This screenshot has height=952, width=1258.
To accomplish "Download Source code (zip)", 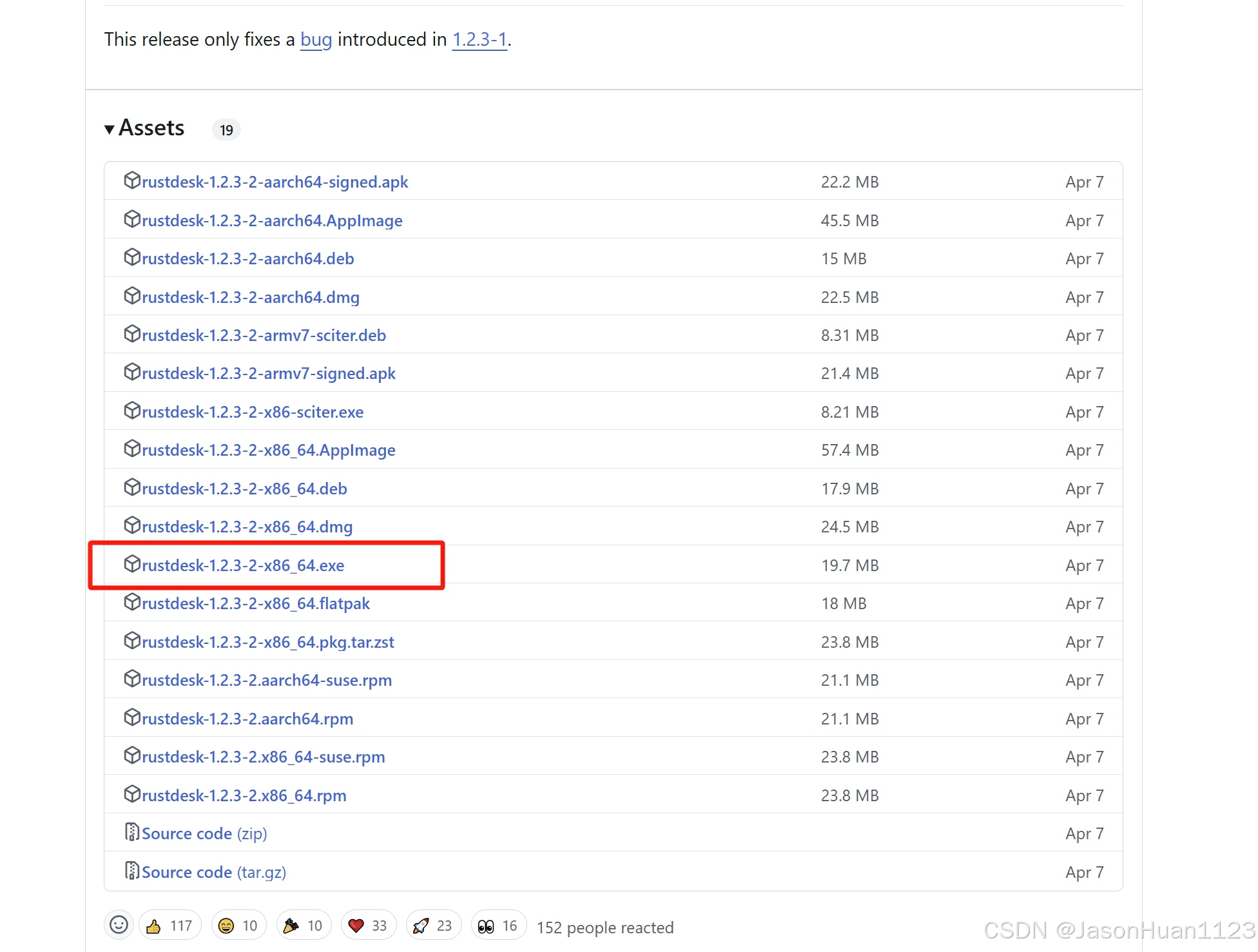I will (204, 833).
